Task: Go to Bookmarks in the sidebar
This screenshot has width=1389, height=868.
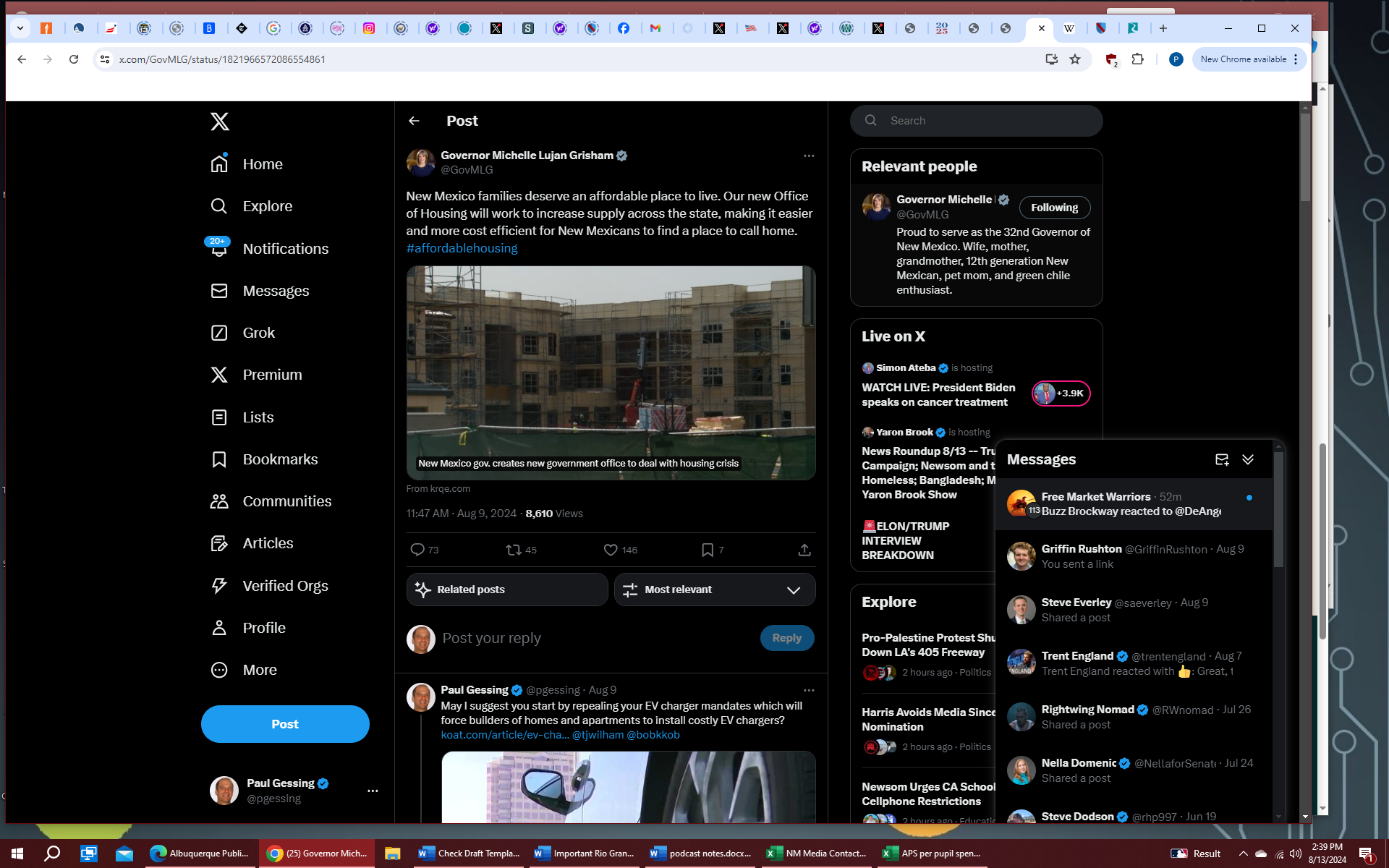Action: pos(279,459)
